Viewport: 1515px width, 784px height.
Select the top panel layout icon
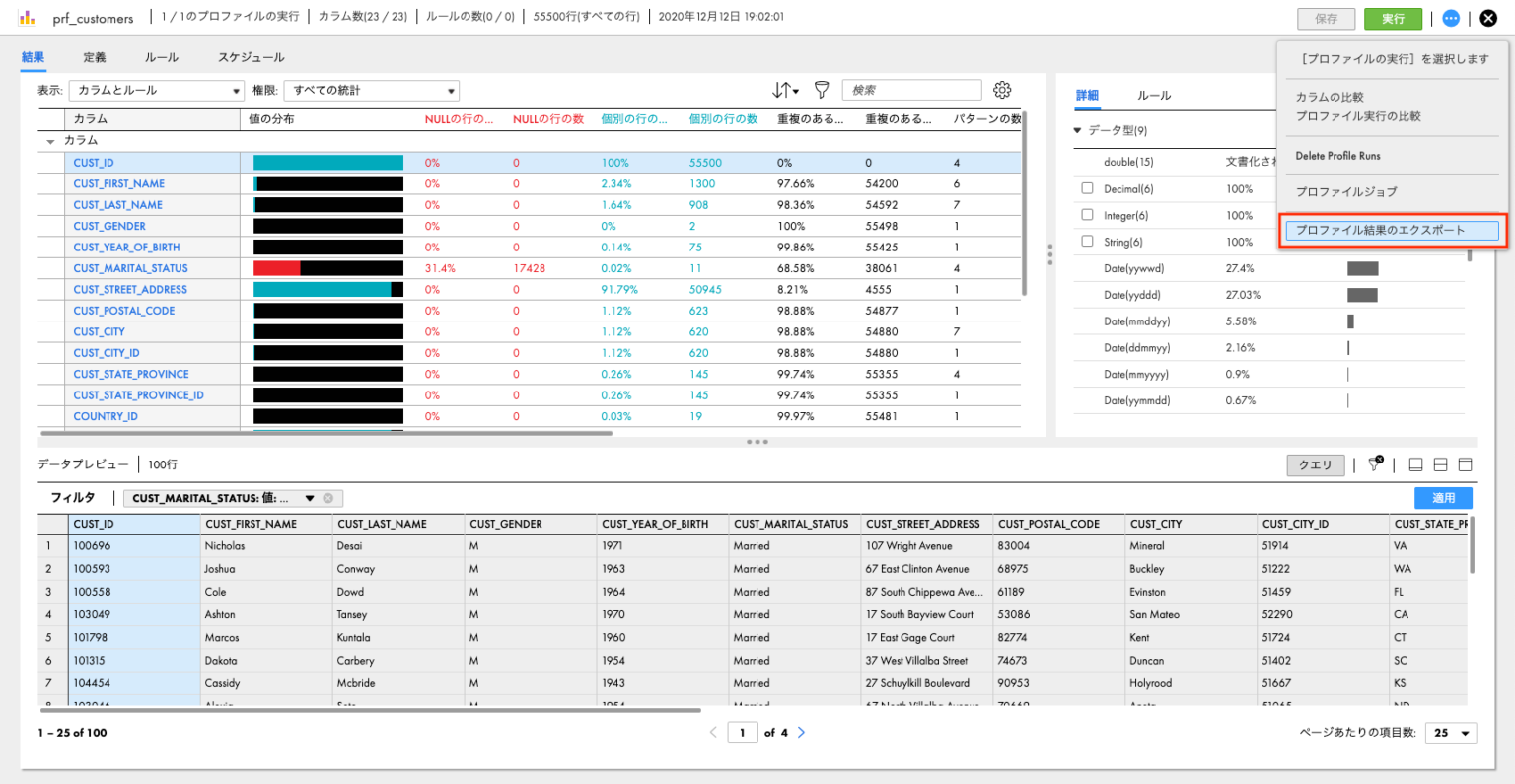[1465, 463]
